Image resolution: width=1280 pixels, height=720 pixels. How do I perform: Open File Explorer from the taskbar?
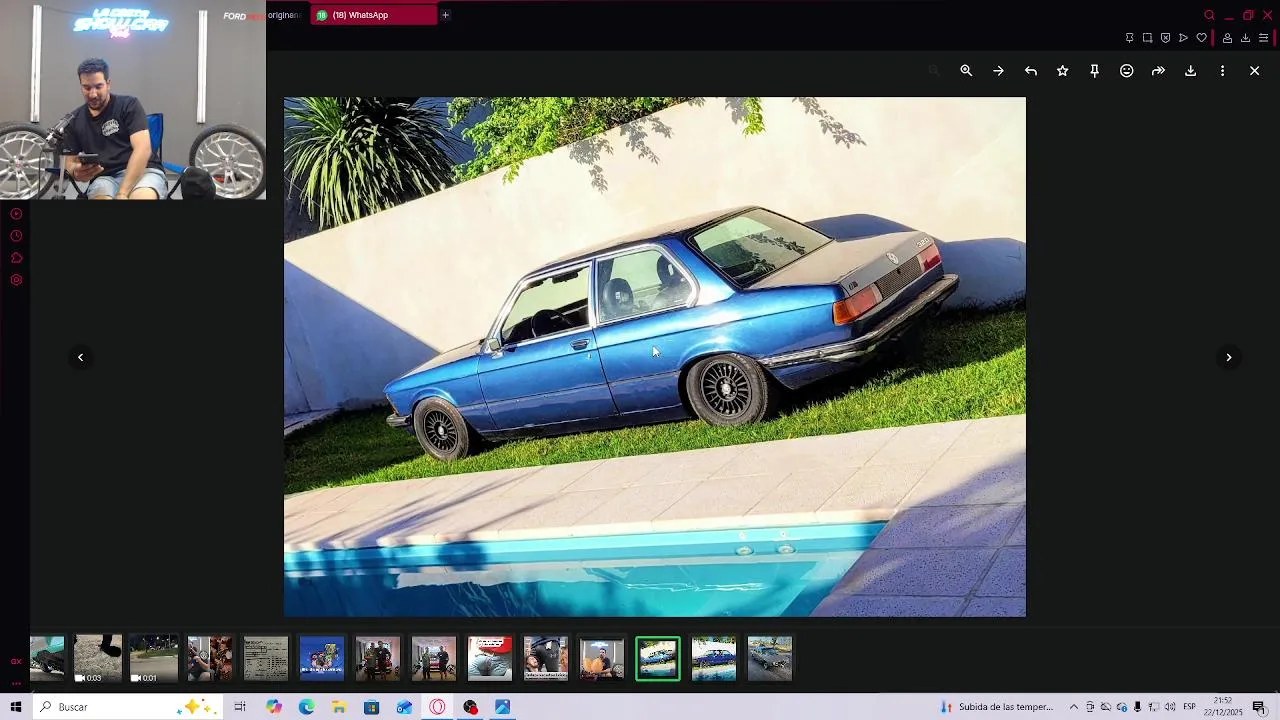pyautogui.click(x=339, y=707)
